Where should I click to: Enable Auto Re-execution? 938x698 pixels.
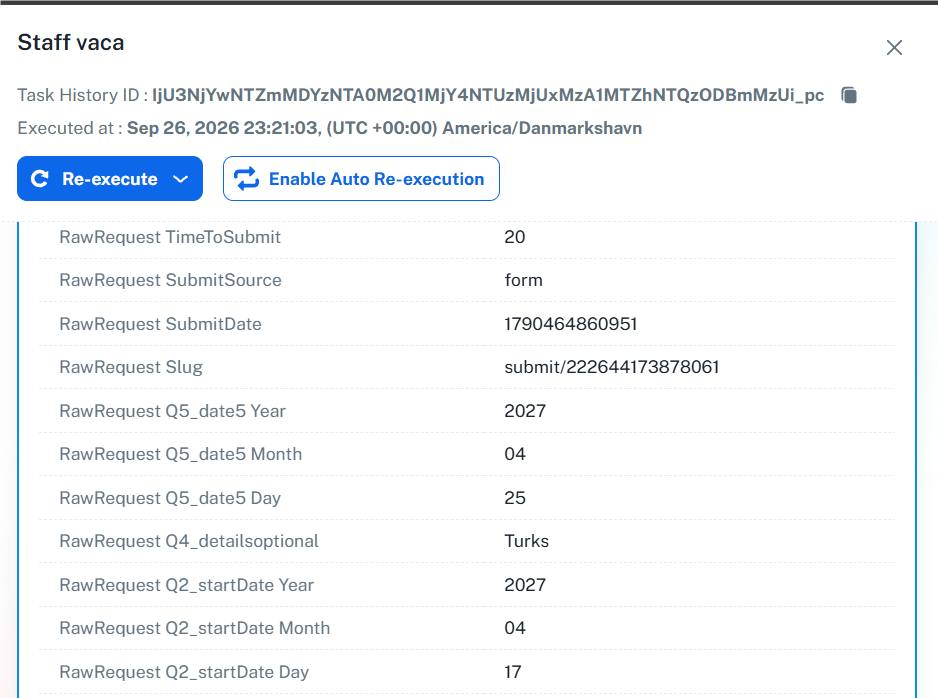coord(361,179)
